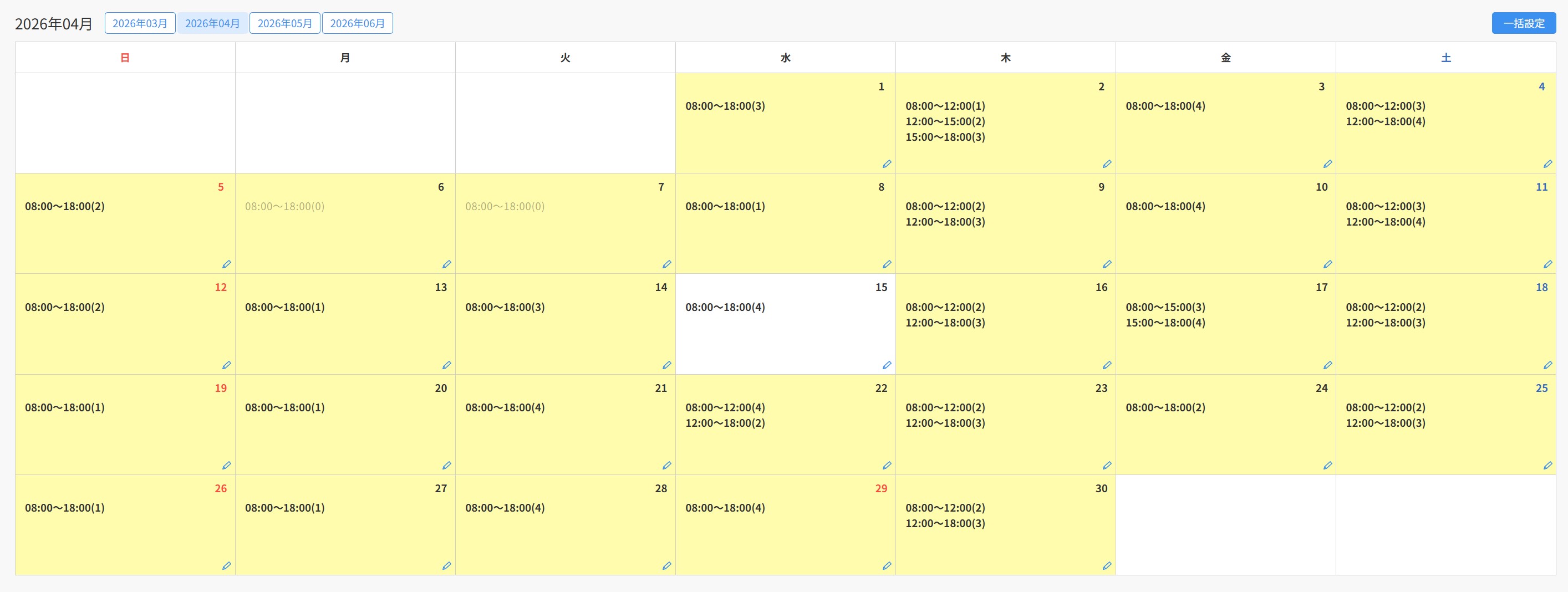This screenshot has height=592, width=1568.
Task: Open the April 17 edit pencil
Action: (x=1327, y=365)
